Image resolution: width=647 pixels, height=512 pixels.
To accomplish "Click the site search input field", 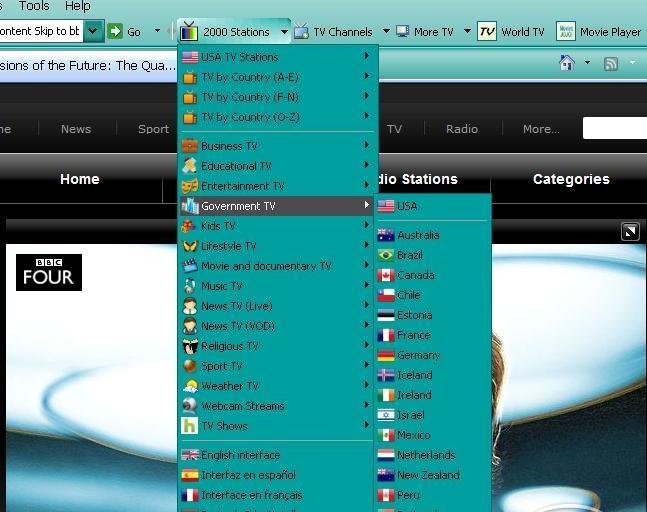I will click(615, 128).
